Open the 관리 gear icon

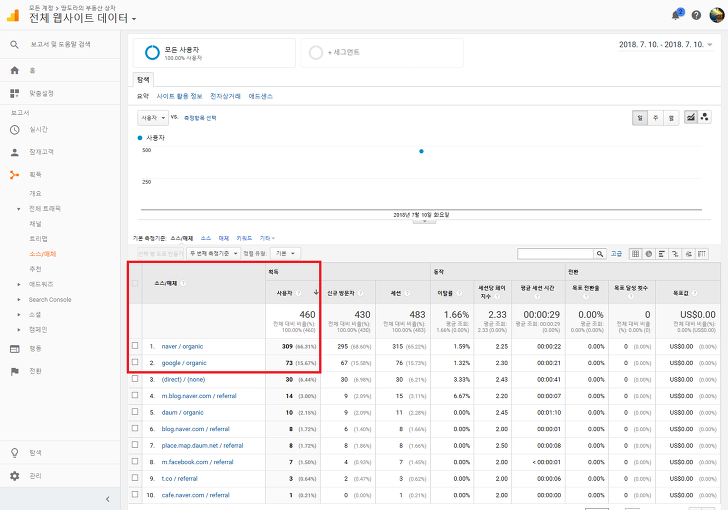coord(14,476)
